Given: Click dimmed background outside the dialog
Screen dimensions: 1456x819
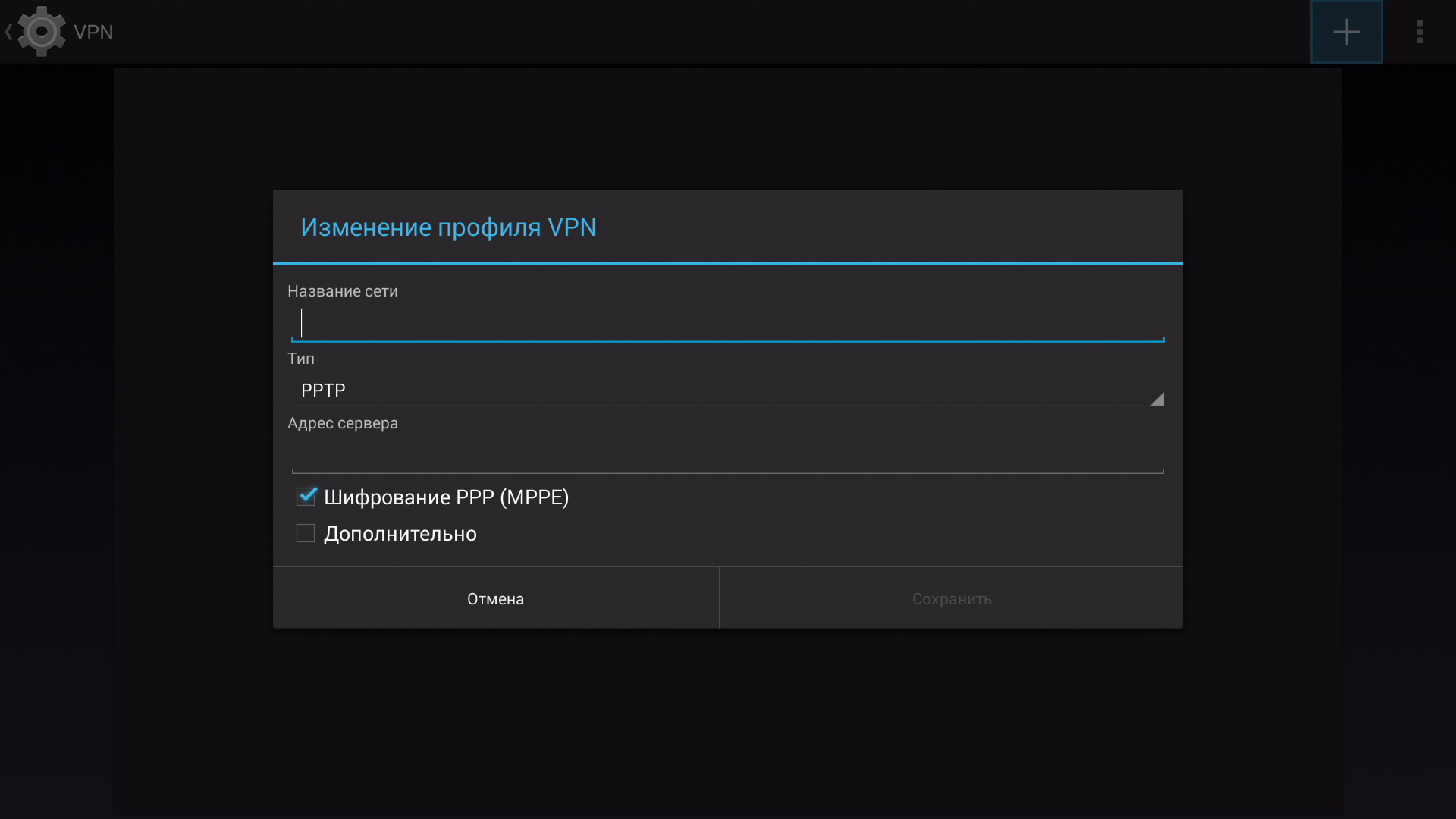Looking at the screenshot, I should pos(728,720).
